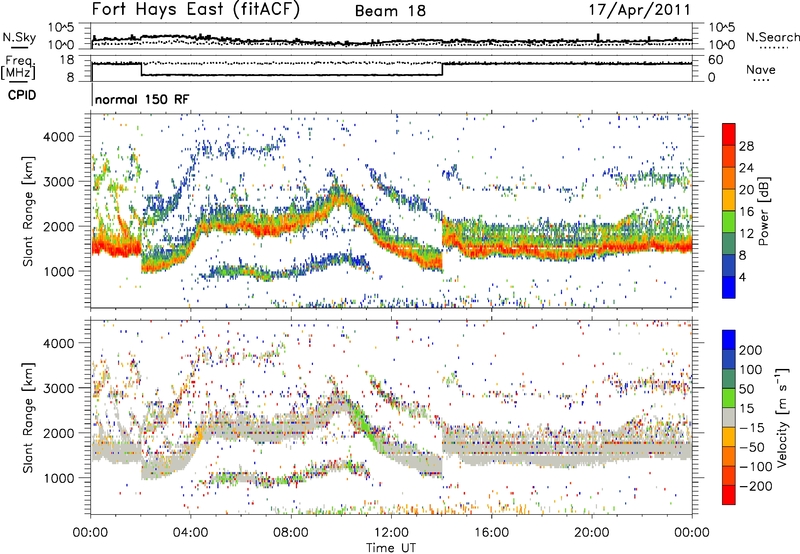Click the '-50' label on Velocity colorbar
This screenshot has width=800, height=554.
click(x=753, y=448)
